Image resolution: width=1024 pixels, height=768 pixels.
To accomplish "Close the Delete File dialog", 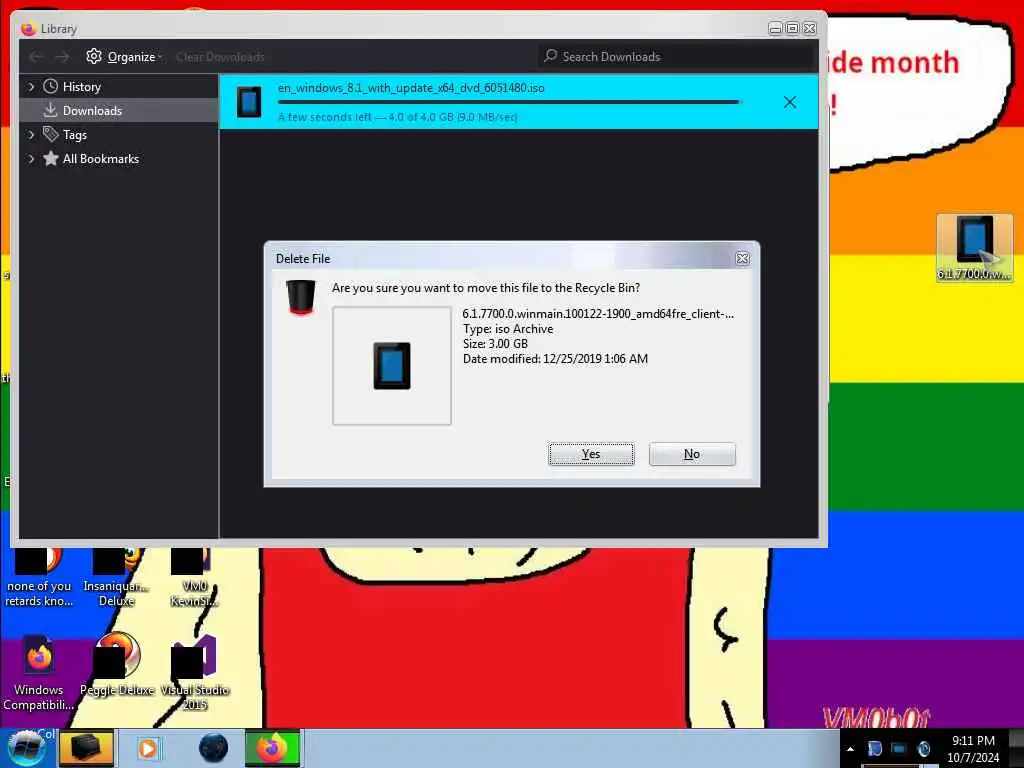I will [743, 258].
